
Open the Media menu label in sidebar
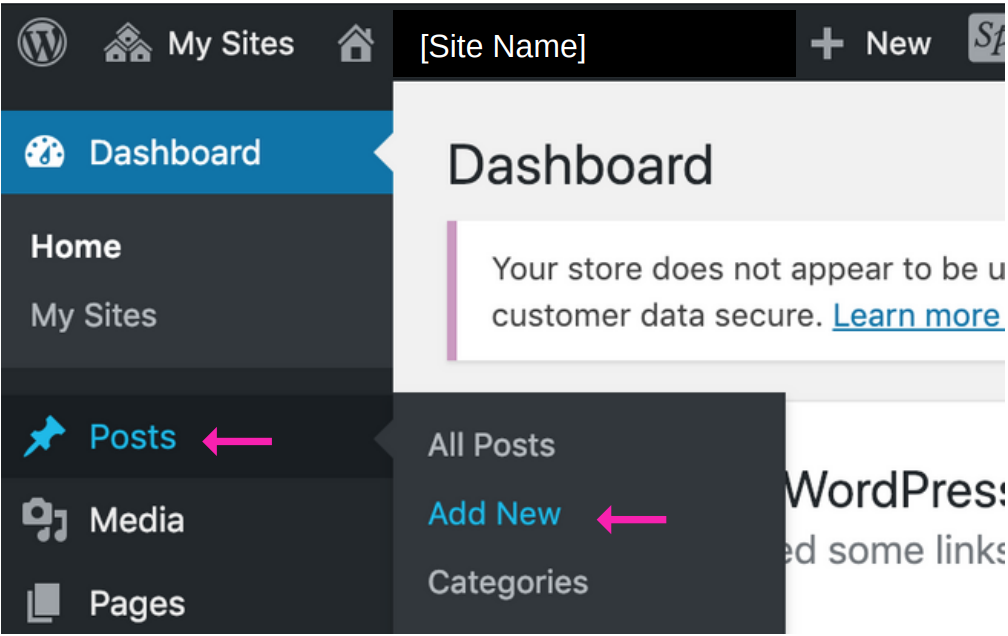[x=137, y=521]
